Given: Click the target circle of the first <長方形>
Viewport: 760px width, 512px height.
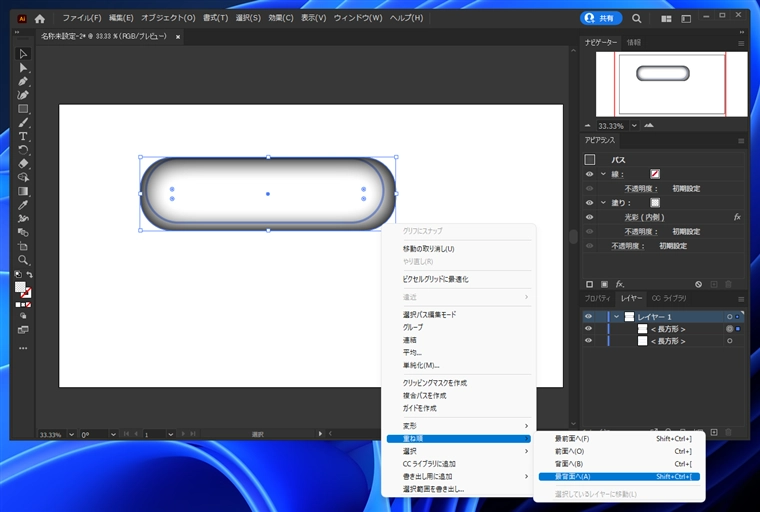Looking at the screenshot, I should pyautogui.click(x=729, y=329).
